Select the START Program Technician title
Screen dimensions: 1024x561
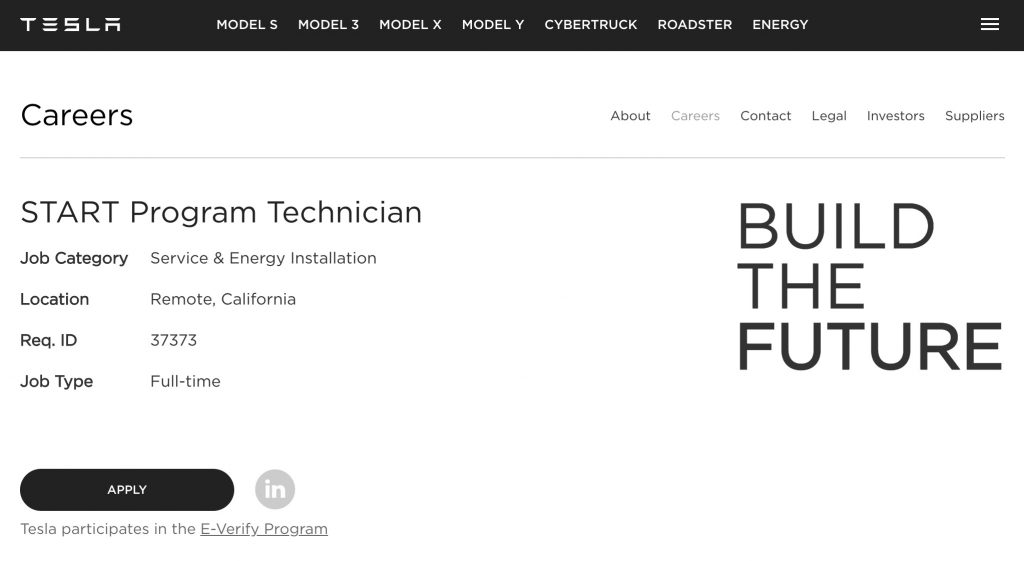tap(221, 212)
